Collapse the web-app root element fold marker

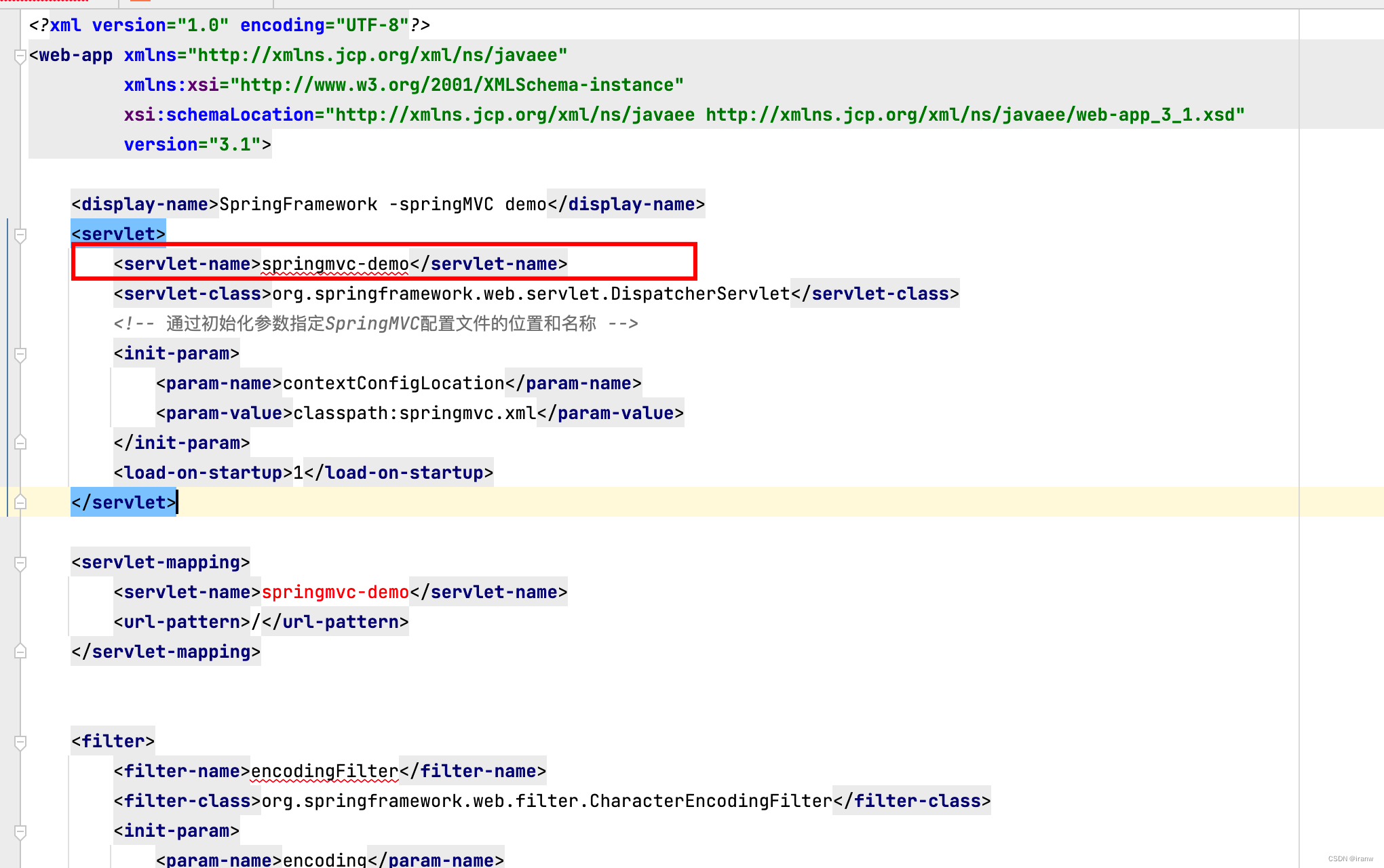pyautogui.click(x=20, y=56)
